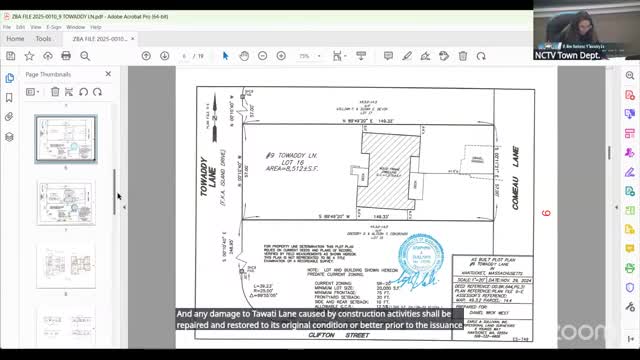The width and height of the screenshot is (640, 360).
Task: Add a sticky note comment
Action: pyautogui.click(x=388, y=56)
